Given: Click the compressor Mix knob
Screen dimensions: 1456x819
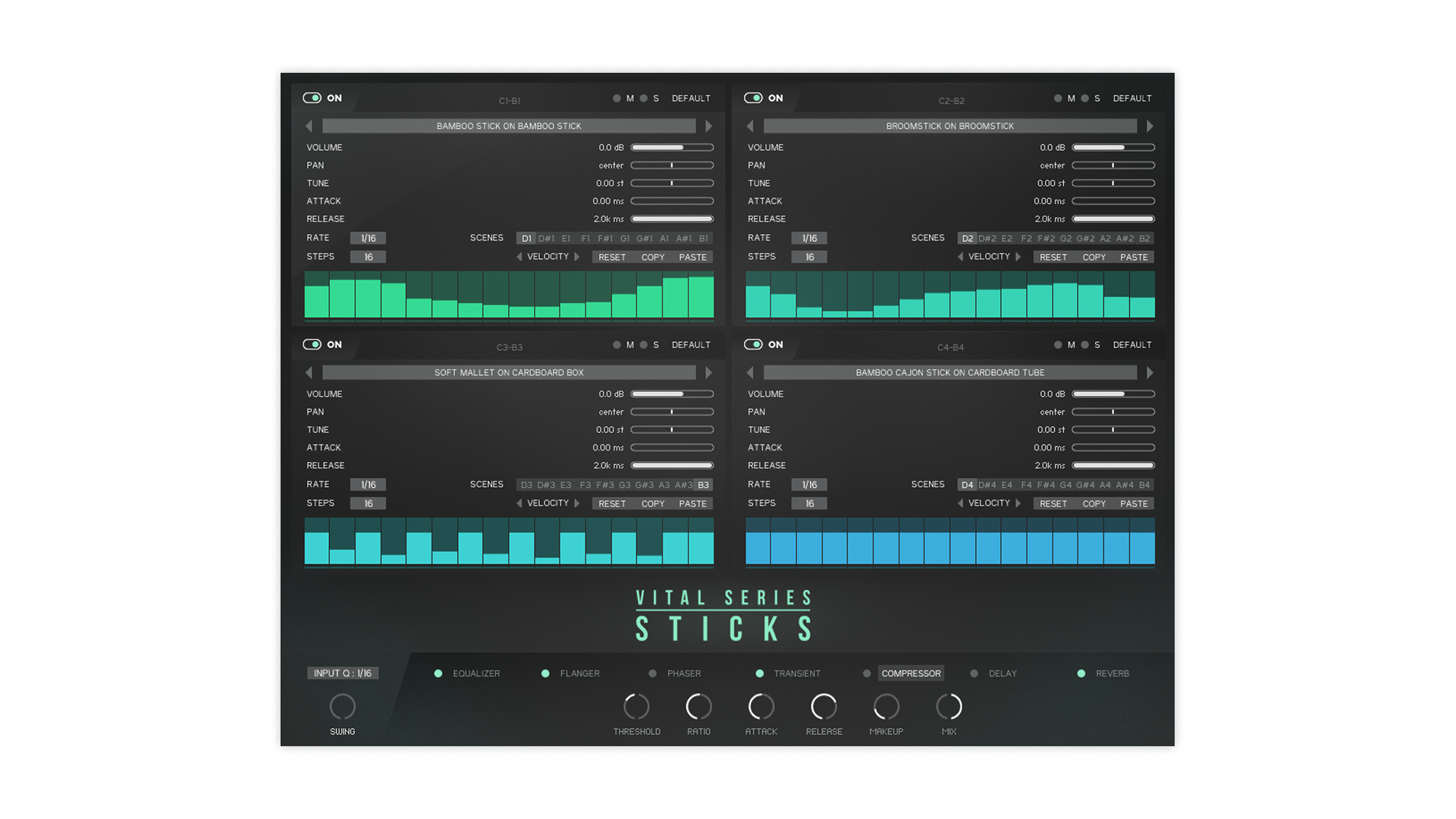Looking at the screenshot, I should click(x=949, y=707).
